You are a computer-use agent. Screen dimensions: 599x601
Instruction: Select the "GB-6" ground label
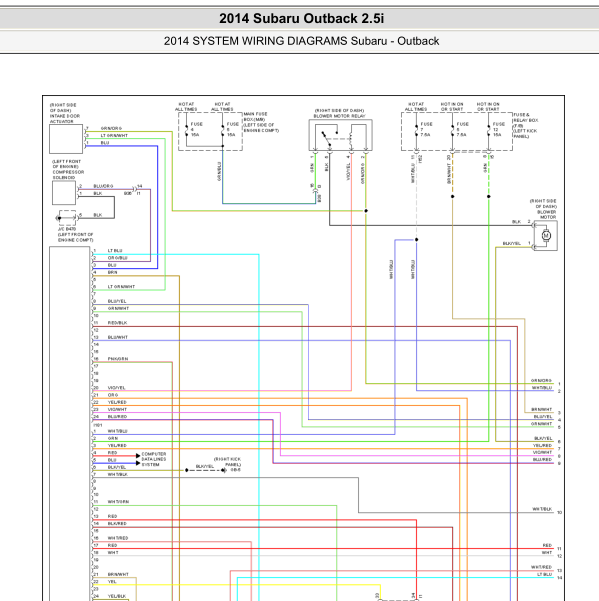point(236,470)
